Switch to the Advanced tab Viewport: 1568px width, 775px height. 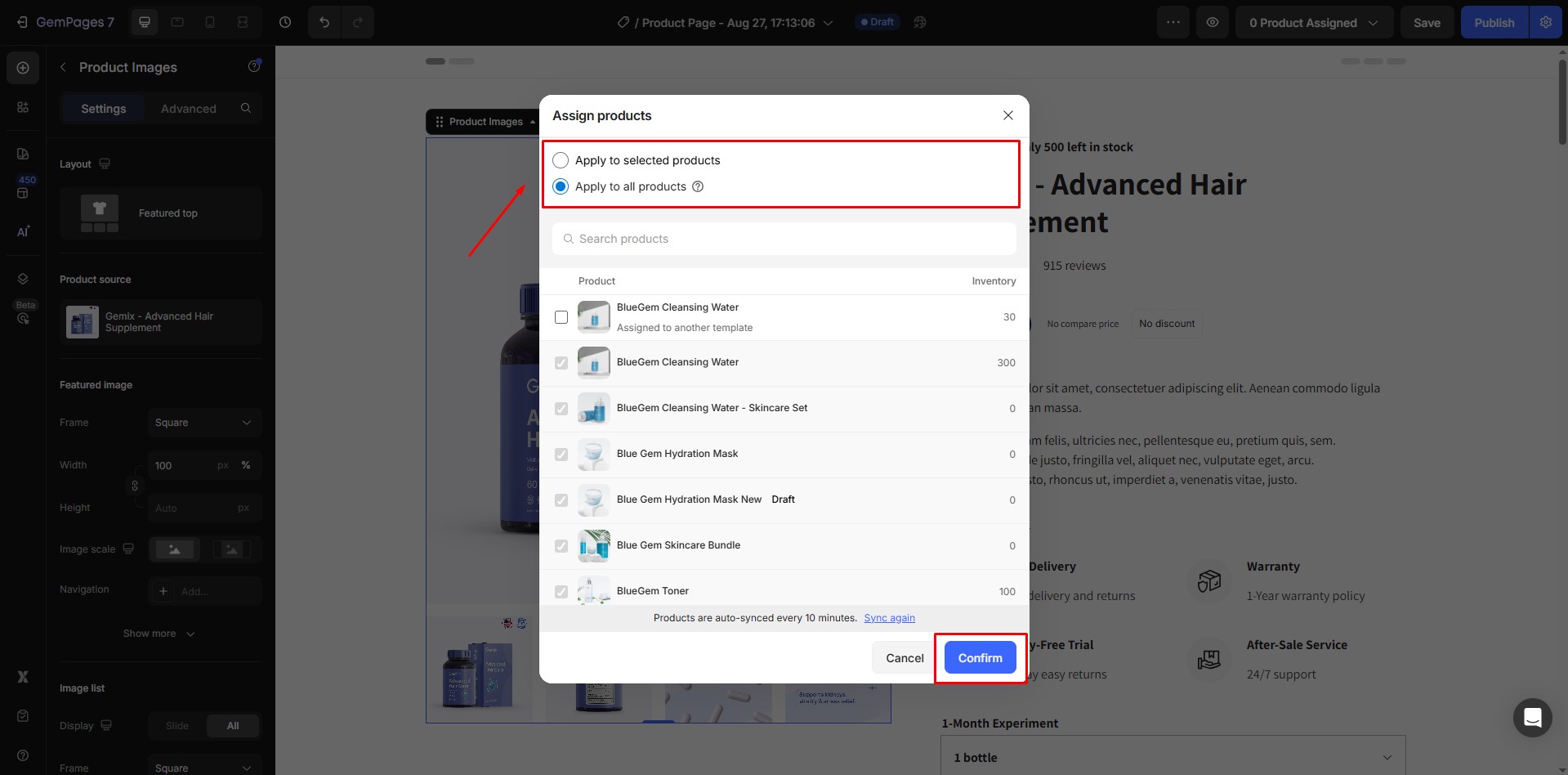[x=189, y=108]
